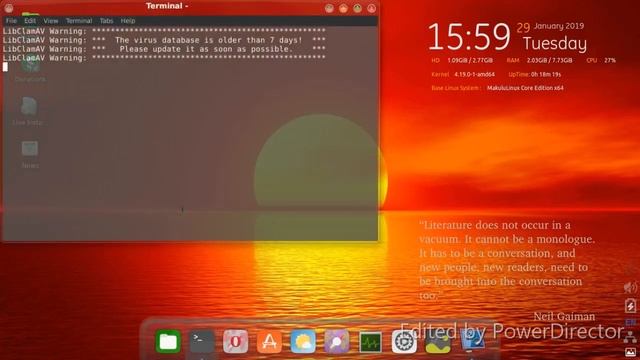Open the orange software store dock icon
The image size is (640, 360).
click(269, 341)
